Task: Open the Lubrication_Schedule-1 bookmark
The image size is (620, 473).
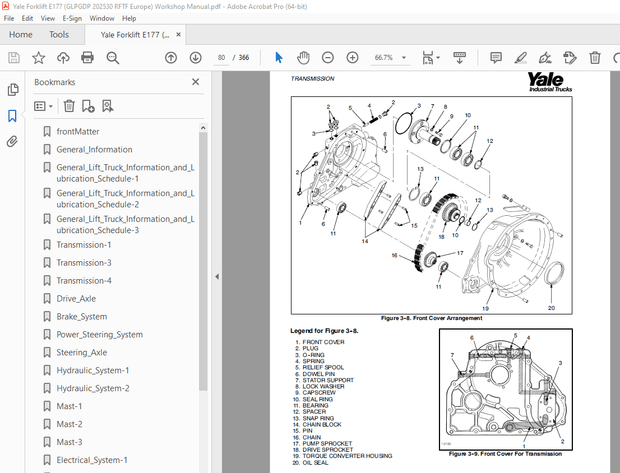Action: (125, 173)
